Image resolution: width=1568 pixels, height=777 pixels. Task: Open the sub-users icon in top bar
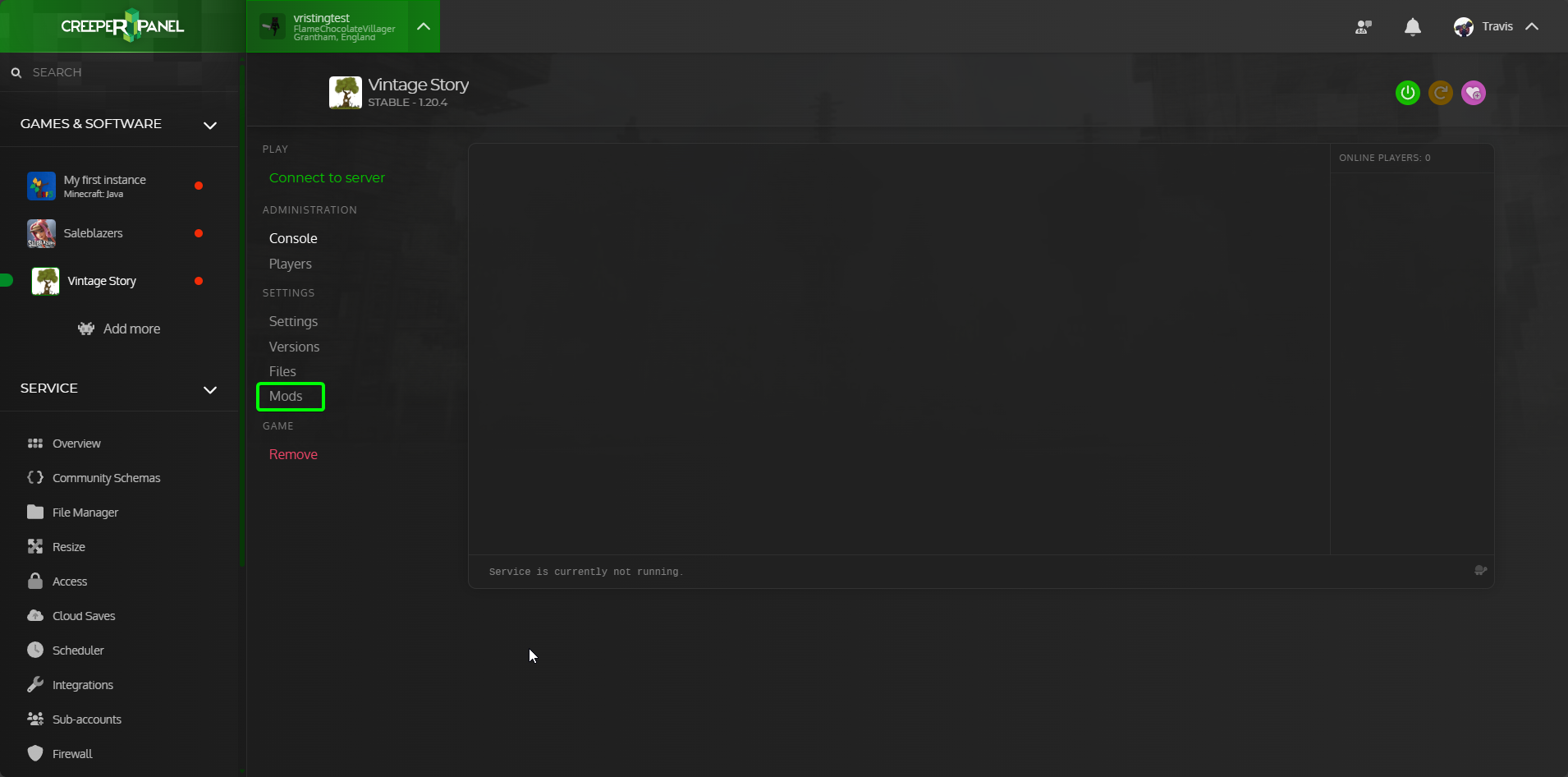[1364, 27]
